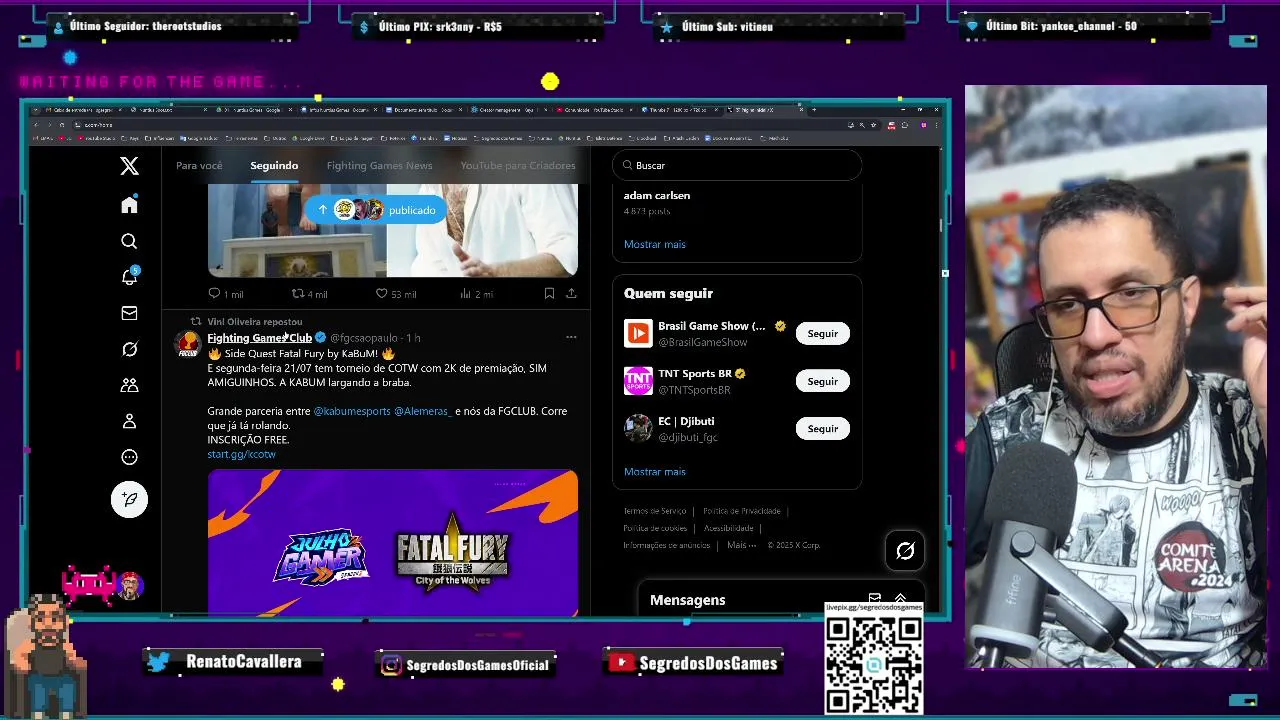Click the top post image
The width and height of the screenshot is (1280, 720).
(392, 230)
